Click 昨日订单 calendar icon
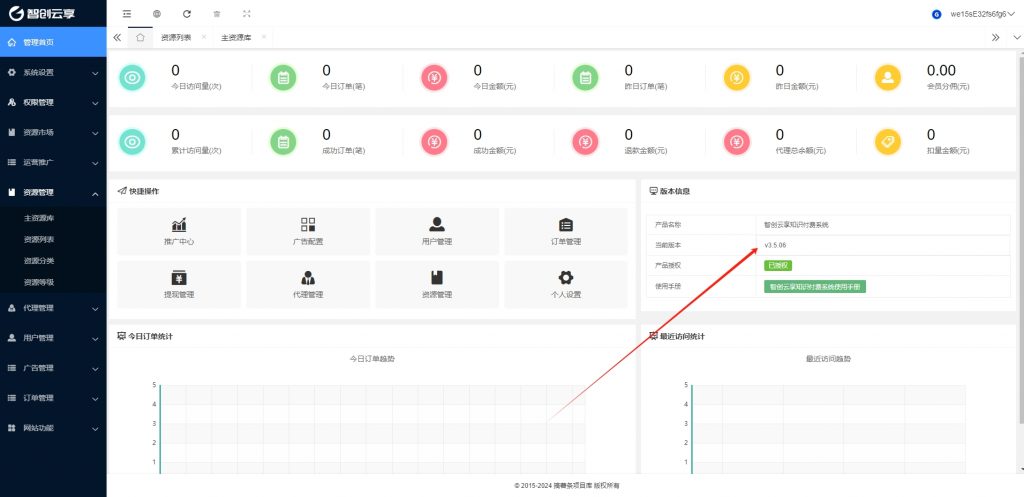The image size is (1024, 497). point(585,78)
